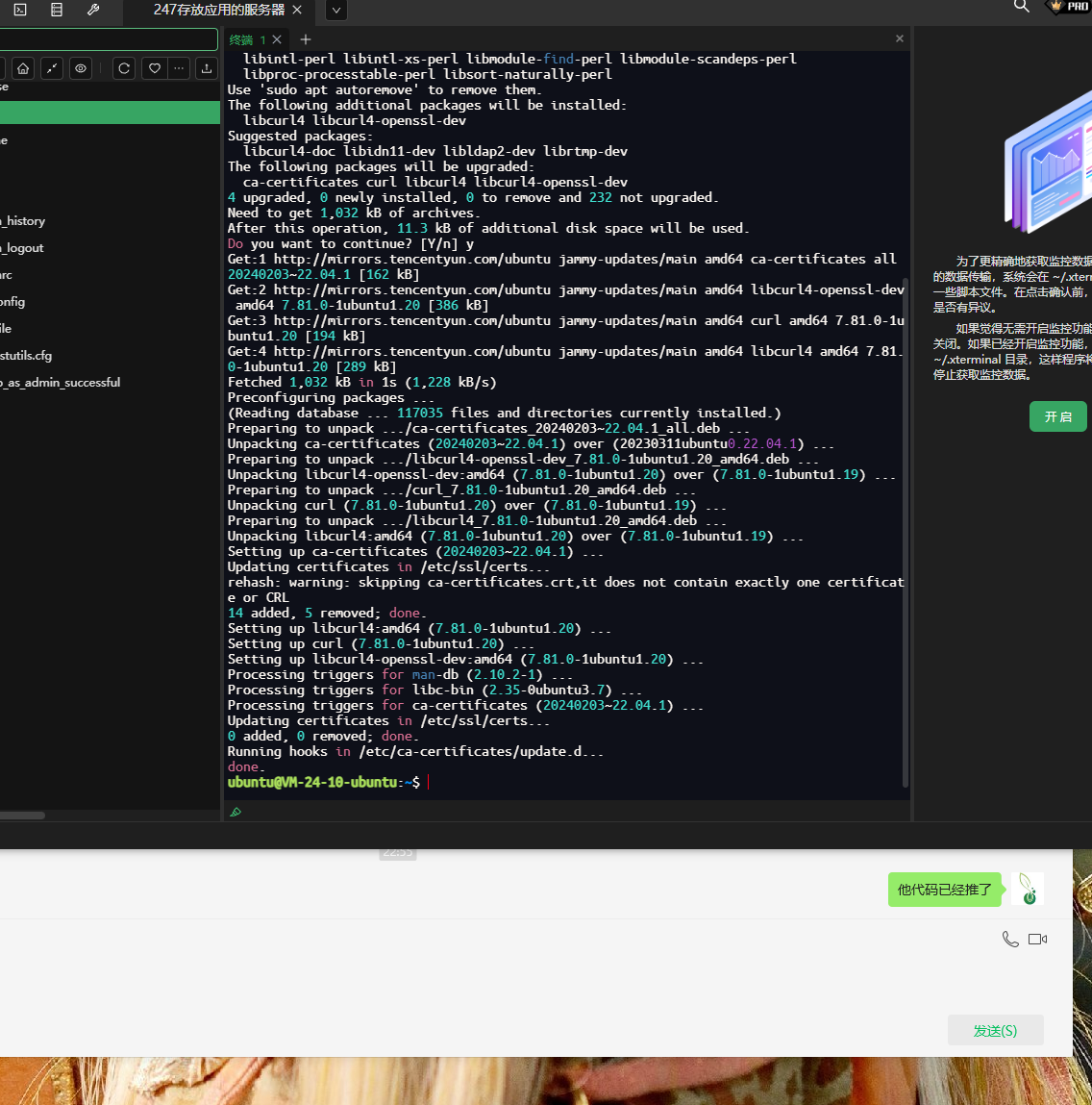Open the terminal console icon in top bar
Screen dimensions: 1092x1105
click(x=20, y=10)
